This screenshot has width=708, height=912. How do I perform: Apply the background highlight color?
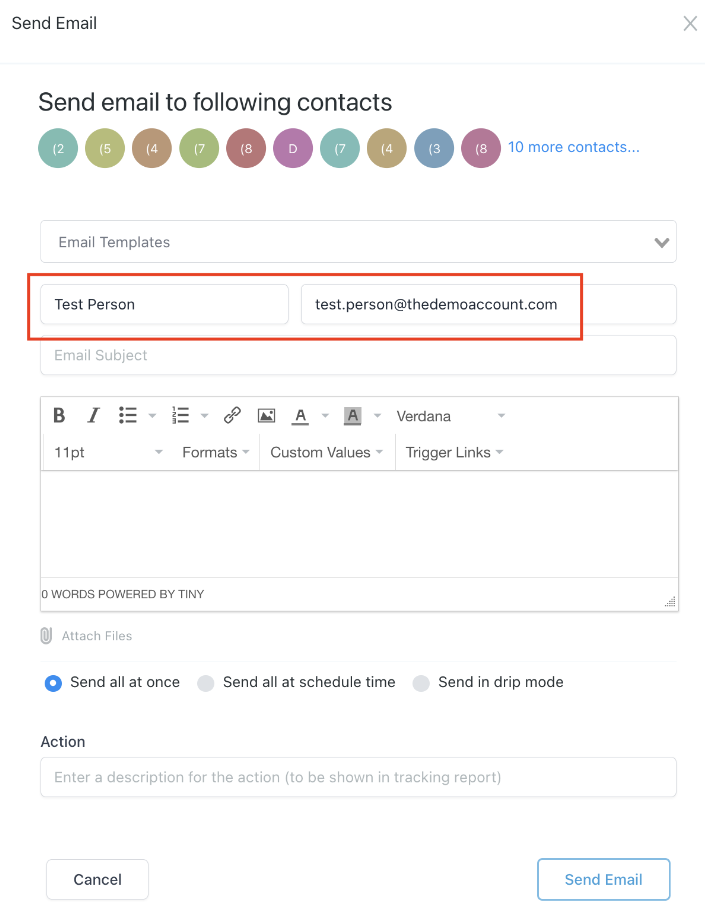click(x=352, y=416)
